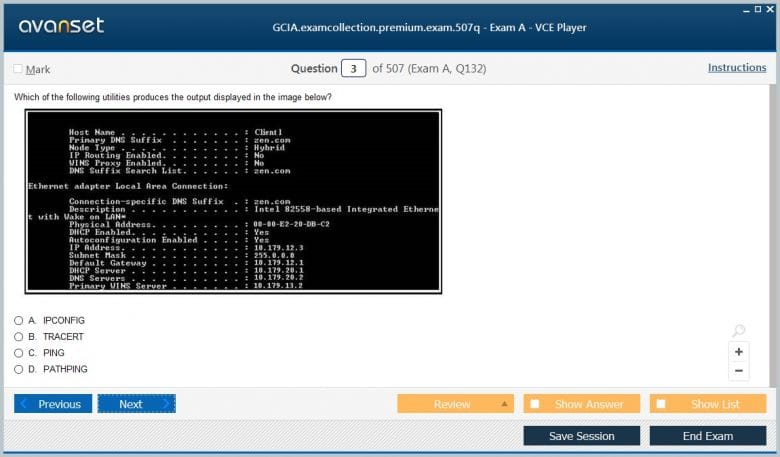Zoom in with the plus icon

(739, 352)
